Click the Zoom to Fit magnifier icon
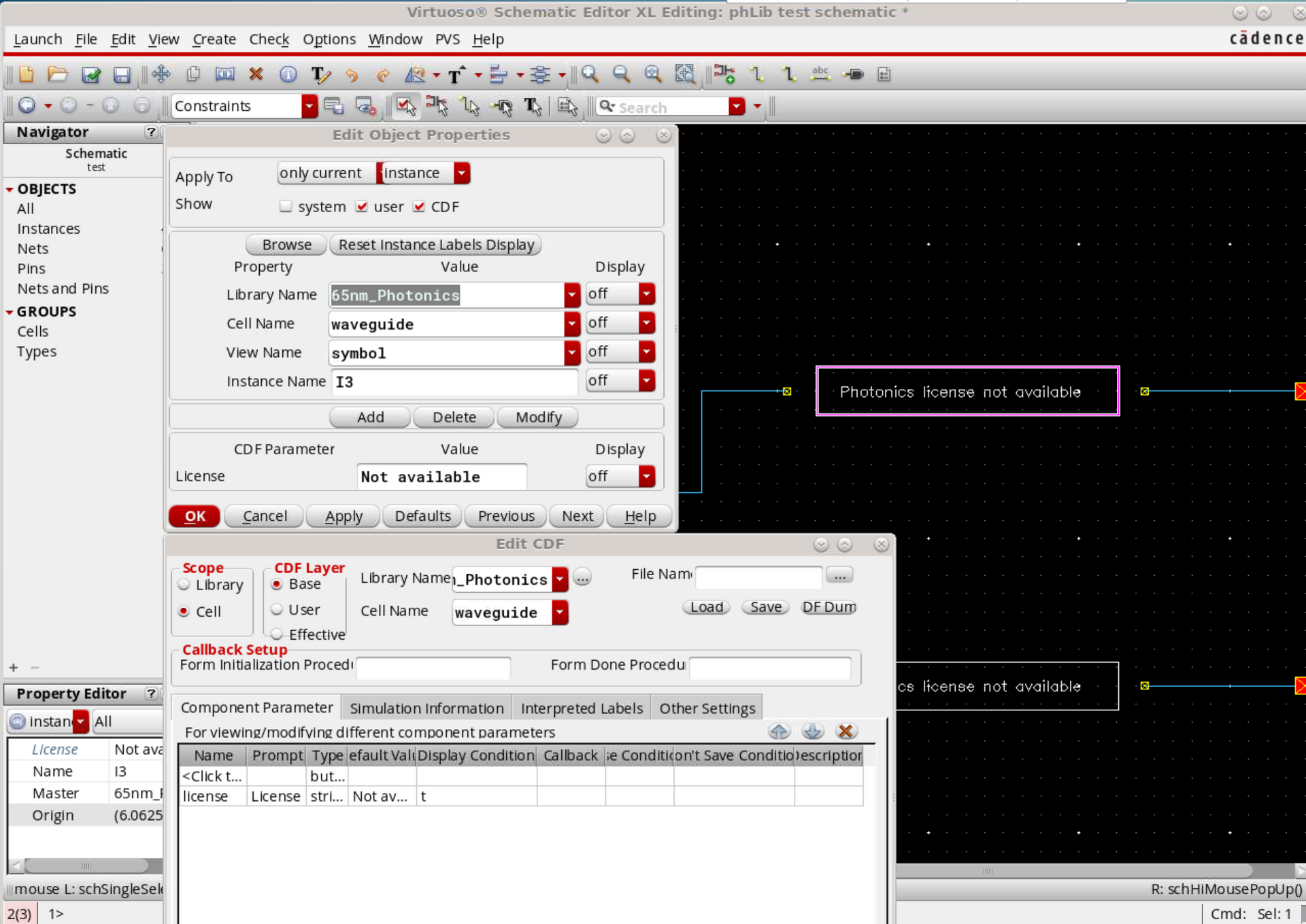The height and width of the screenshot is (924, 1306). click(653, 73)
